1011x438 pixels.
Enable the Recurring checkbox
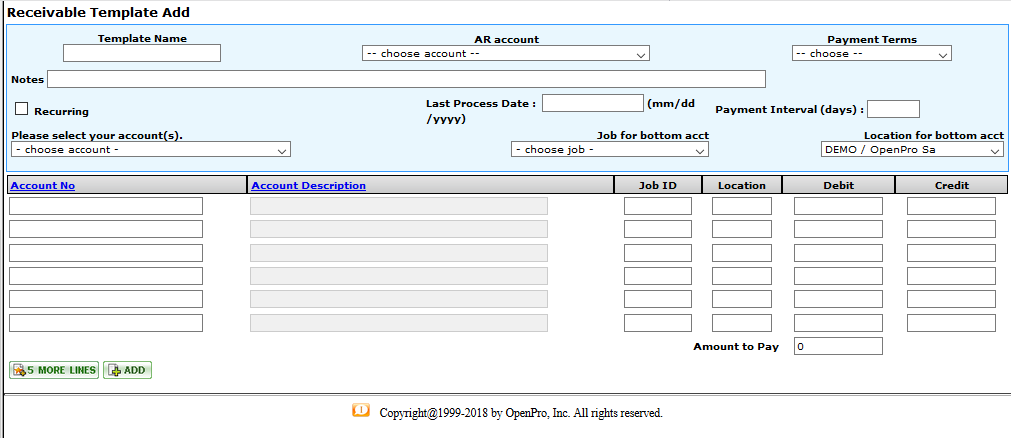[22, 109]
